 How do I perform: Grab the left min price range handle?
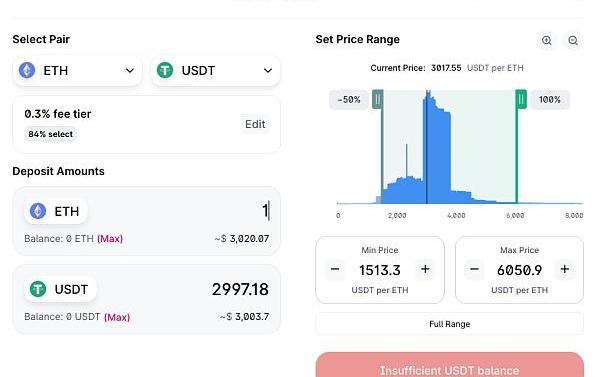(x=378, y=100)
